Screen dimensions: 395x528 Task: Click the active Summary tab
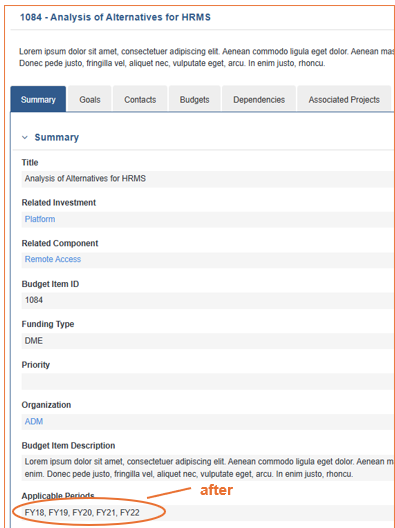click(38, 99)
